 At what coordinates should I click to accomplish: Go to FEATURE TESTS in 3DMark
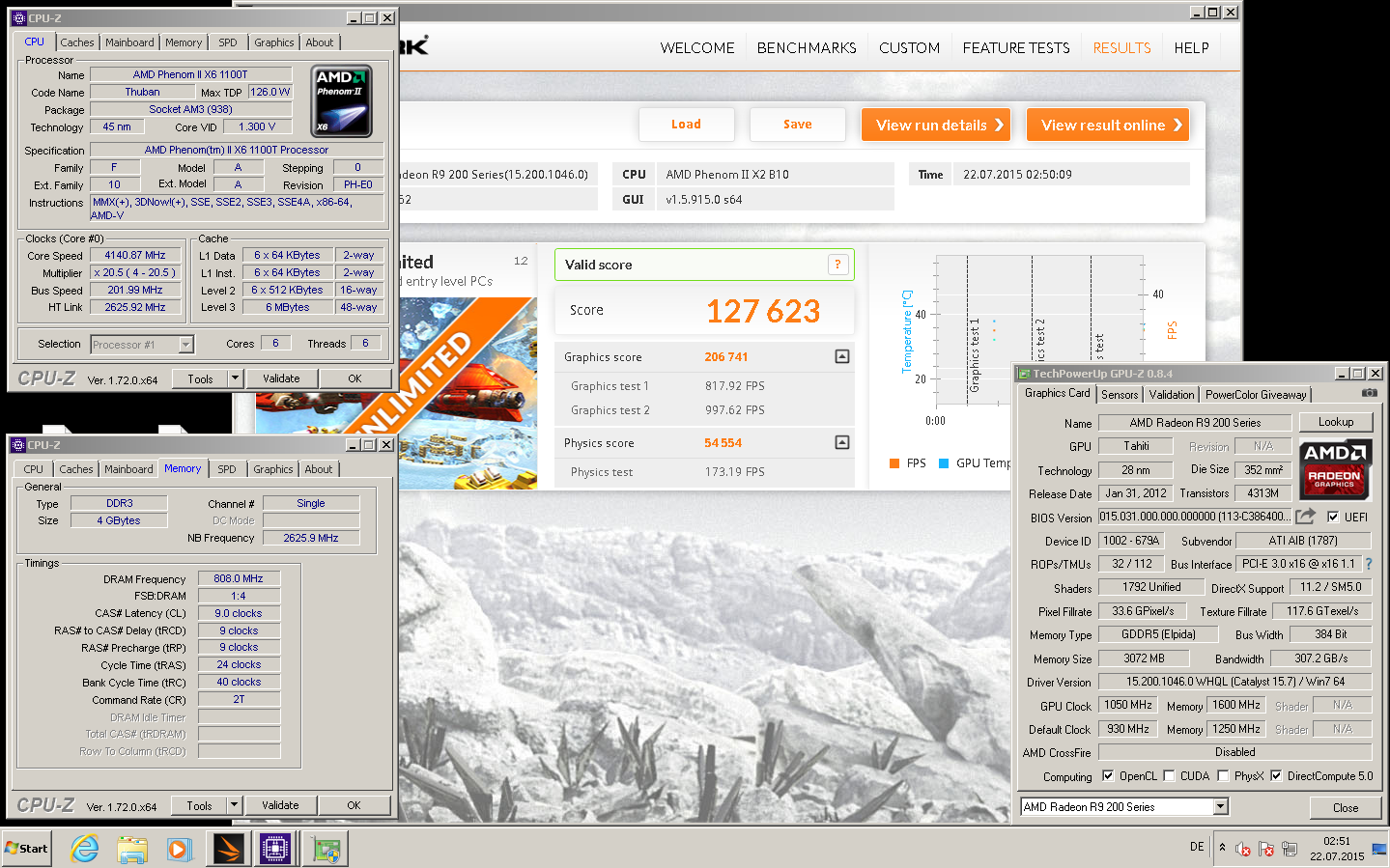(1016, 47)
